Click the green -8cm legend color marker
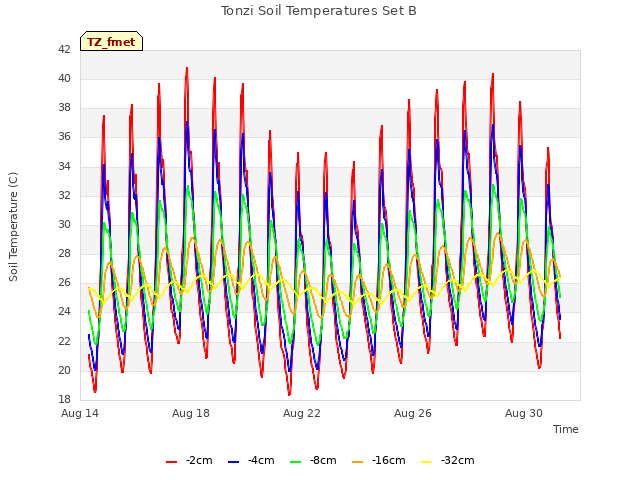This screenshot has width=640, height=480. coord(296,462)
